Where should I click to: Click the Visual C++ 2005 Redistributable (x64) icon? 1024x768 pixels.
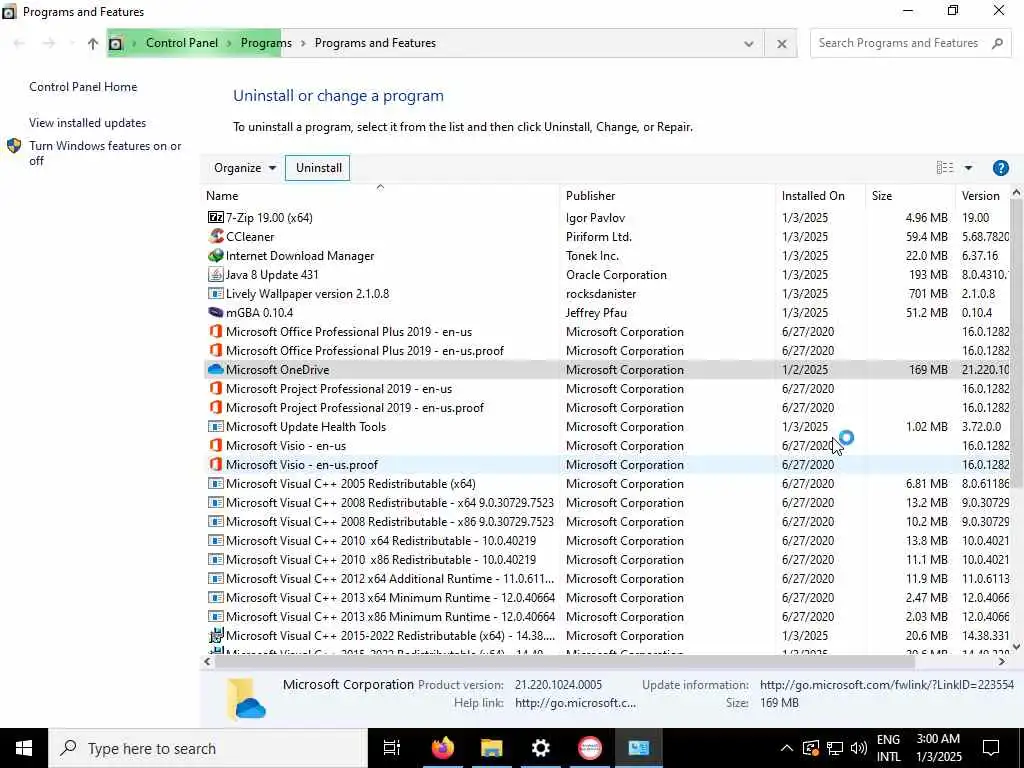216,484
